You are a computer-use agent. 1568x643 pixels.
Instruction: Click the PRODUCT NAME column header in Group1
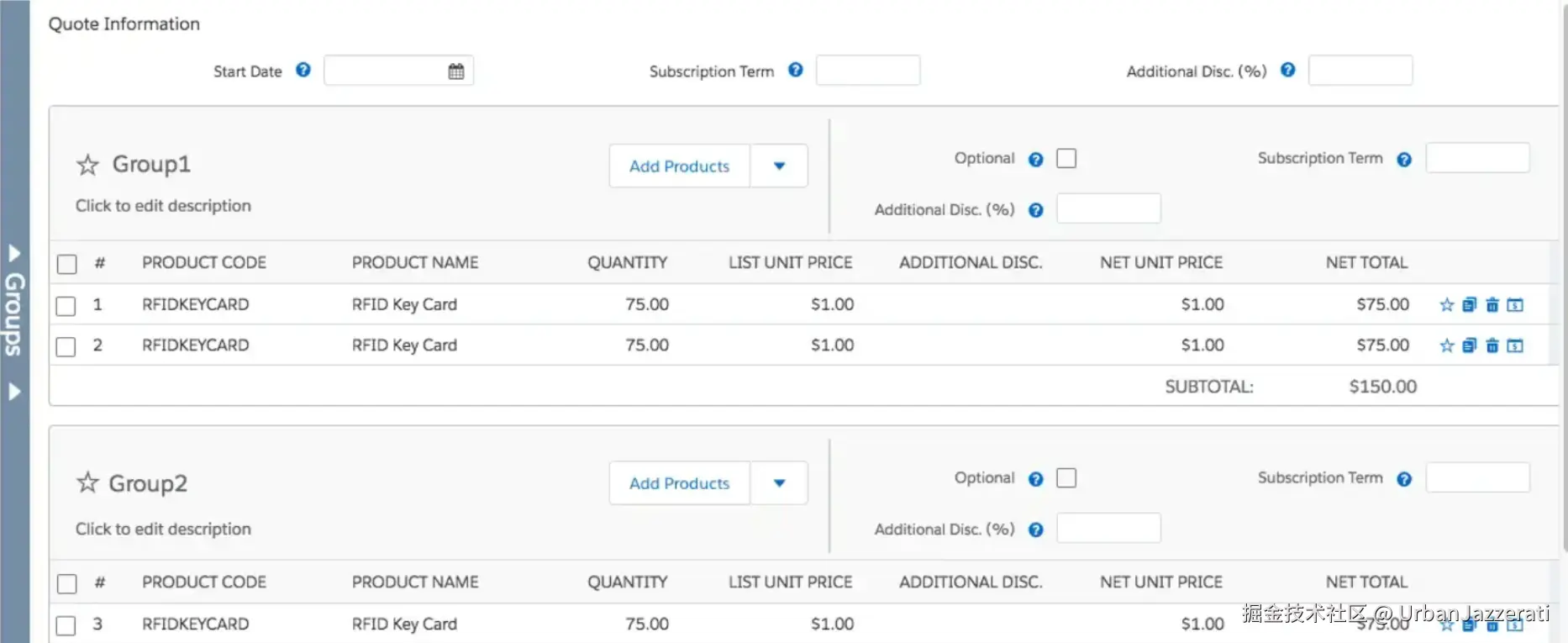415,262
